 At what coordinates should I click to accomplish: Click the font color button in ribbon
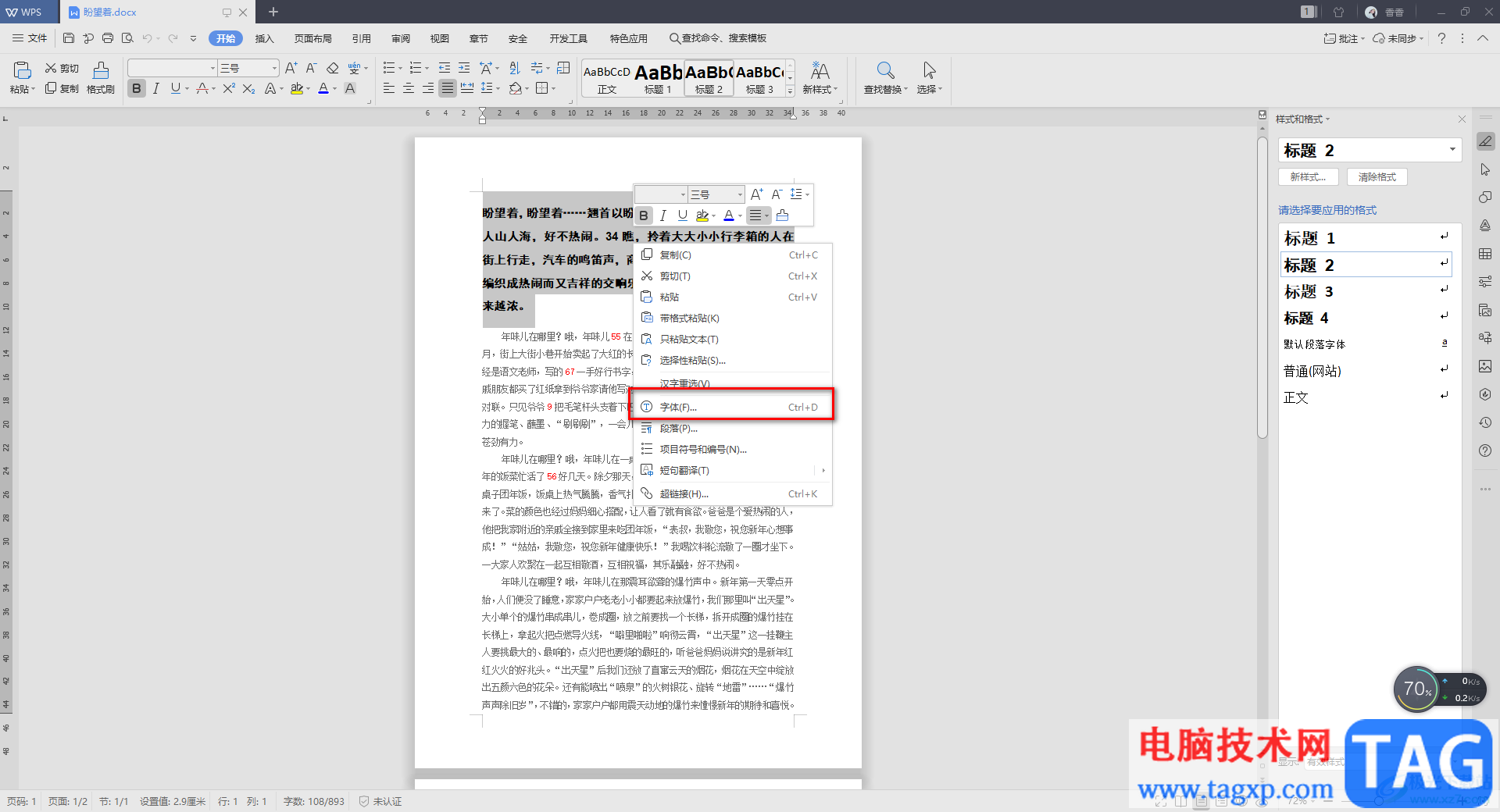[323, 88]
